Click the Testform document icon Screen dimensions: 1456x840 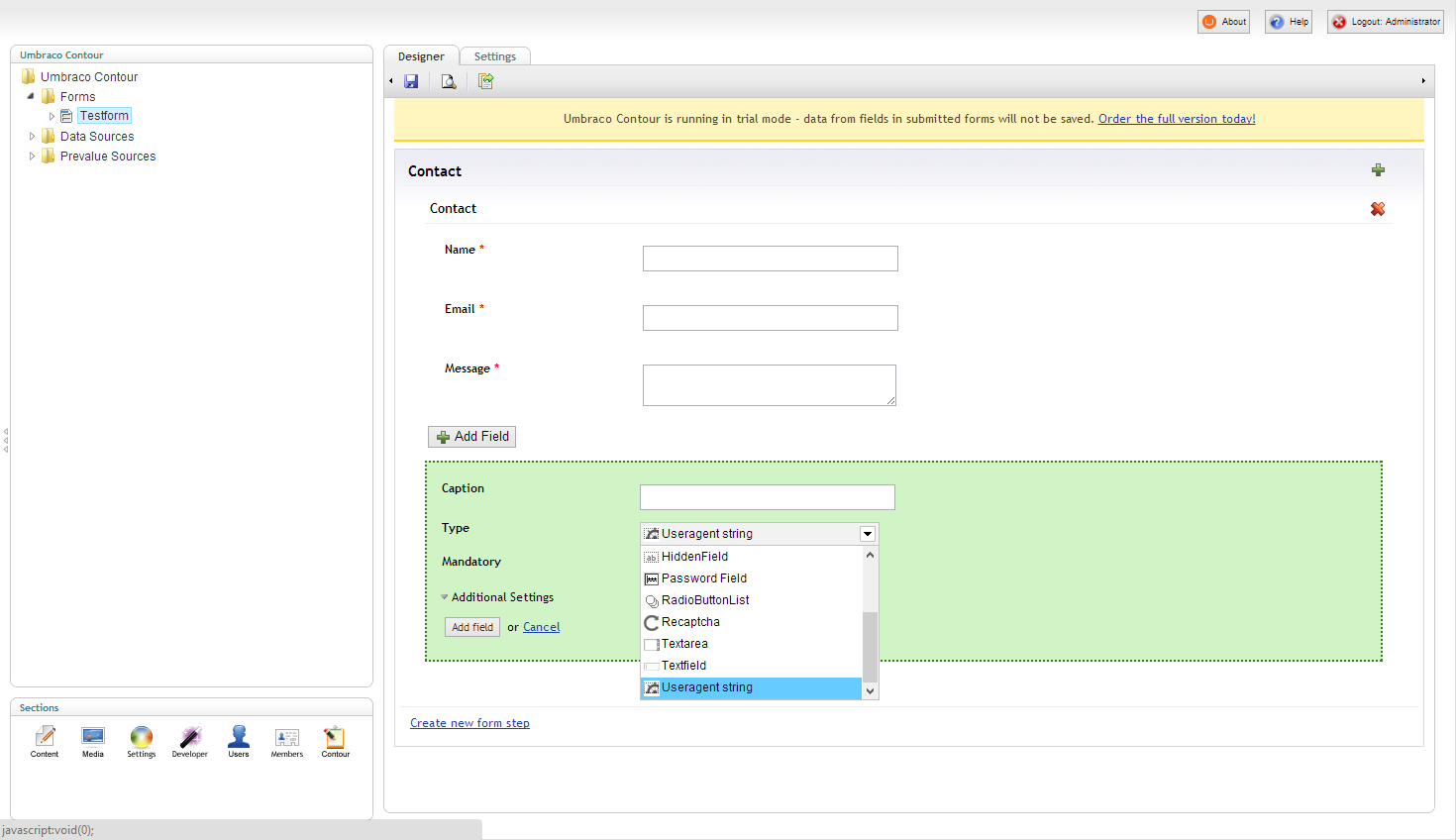pos(67,116)
